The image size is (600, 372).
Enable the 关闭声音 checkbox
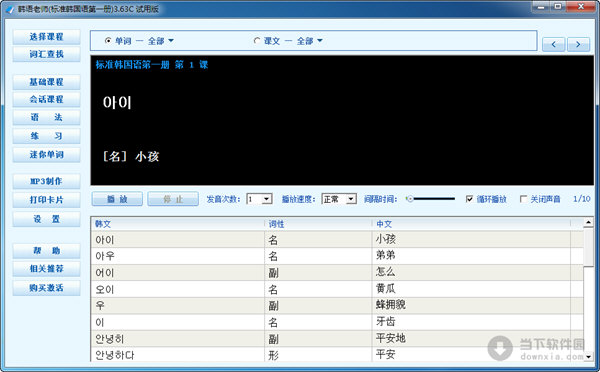coord(523,199)
